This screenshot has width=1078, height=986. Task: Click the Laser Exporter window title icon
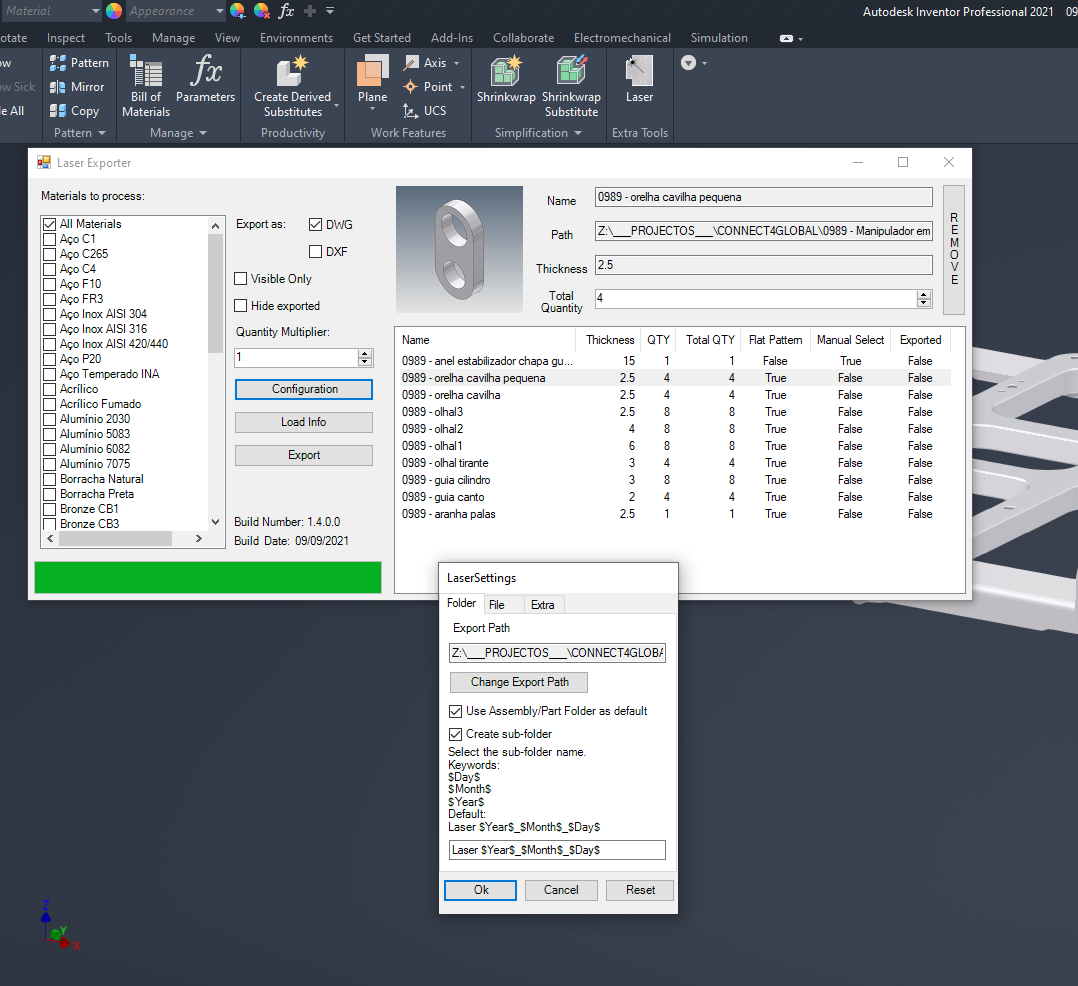pos(44,162)
